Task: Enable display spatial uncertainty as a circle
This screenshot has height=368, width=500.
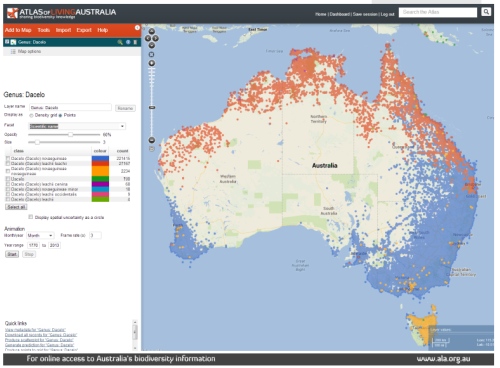Action: pos(31,217)
